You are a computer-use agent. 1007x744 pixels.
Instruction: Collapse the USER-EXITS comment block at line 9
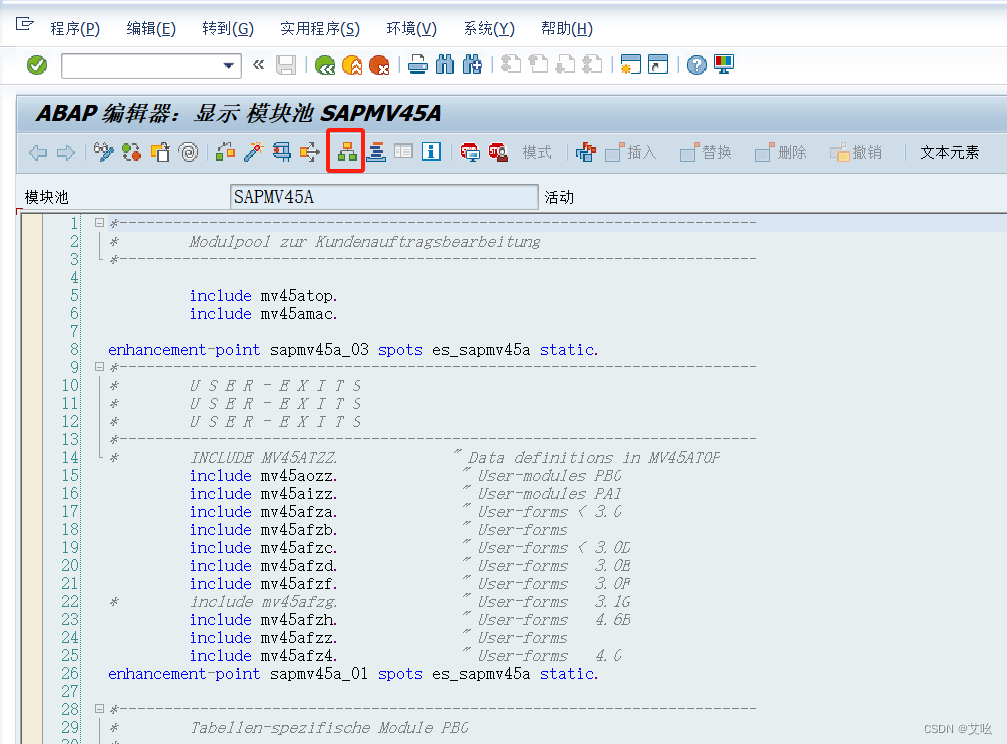click(99, 366)
